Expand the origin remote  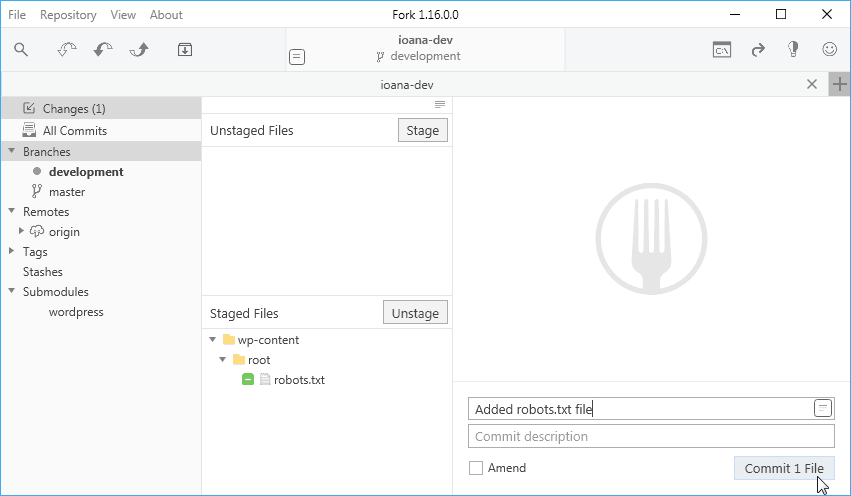tap(21, 231)
